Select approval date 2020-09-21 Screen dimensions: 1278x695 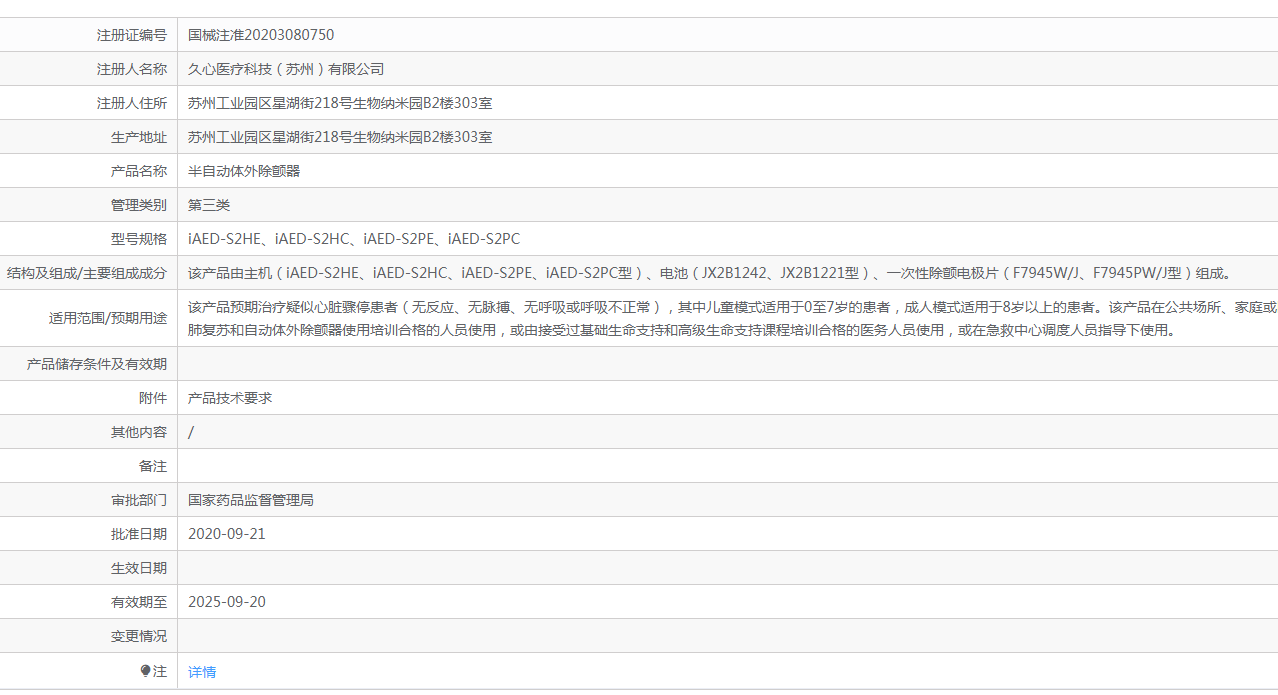click(227, 534)
